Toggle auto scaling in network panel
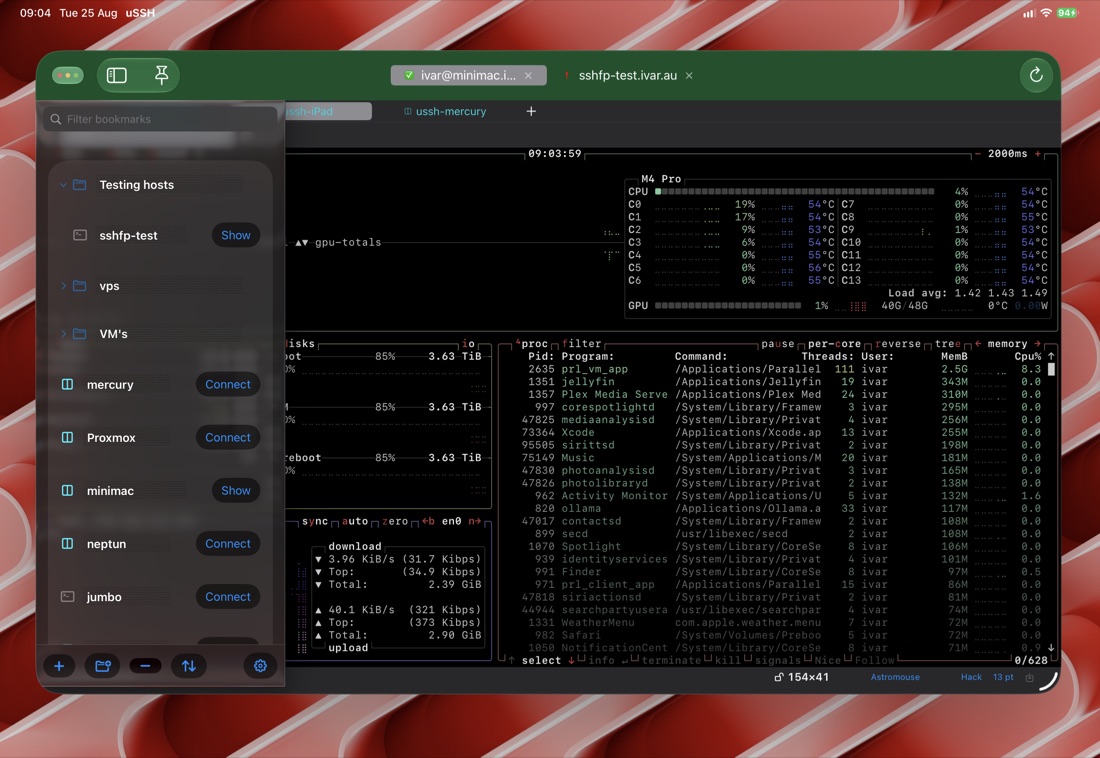Image resolution: width=1100 pixels, height=758 pixels. (355, 521)
